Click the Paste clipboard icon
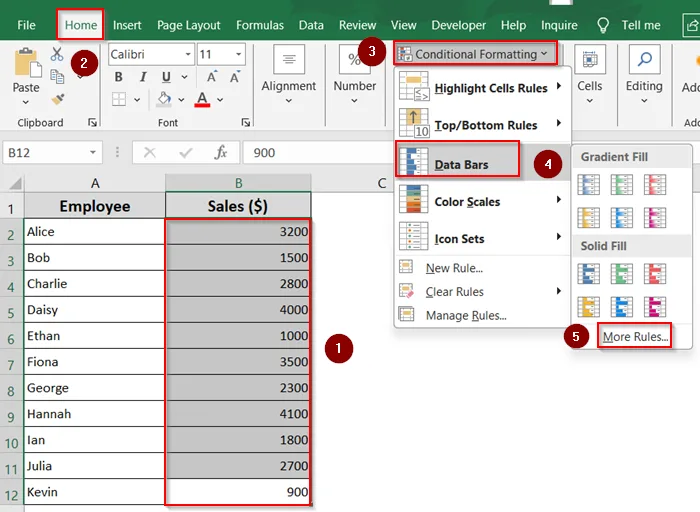The height and width of the screenshot is (512, 700). [28, 63]
